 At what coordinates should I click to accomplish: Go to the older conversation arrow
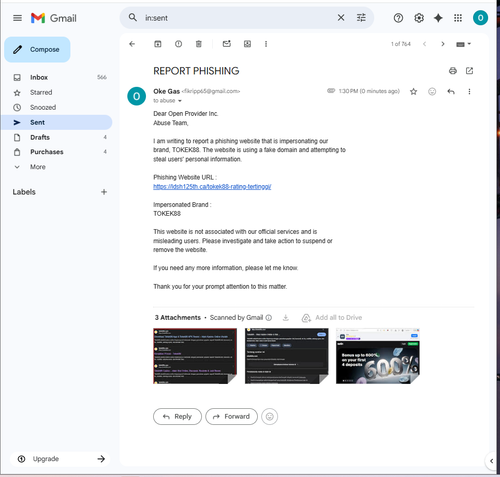(443, 44)
